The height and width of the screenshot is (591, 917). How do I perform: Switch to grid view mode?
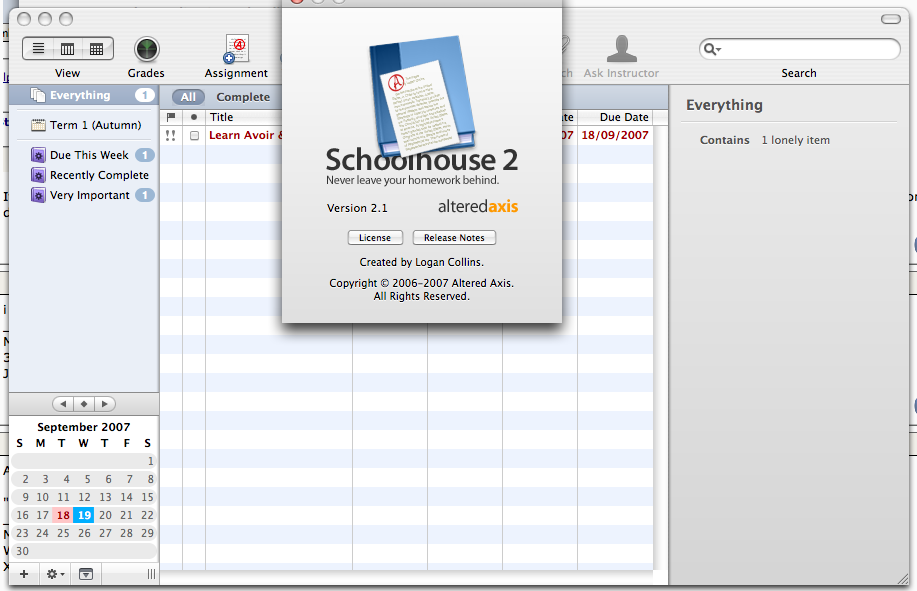click(x=97, y=49)
